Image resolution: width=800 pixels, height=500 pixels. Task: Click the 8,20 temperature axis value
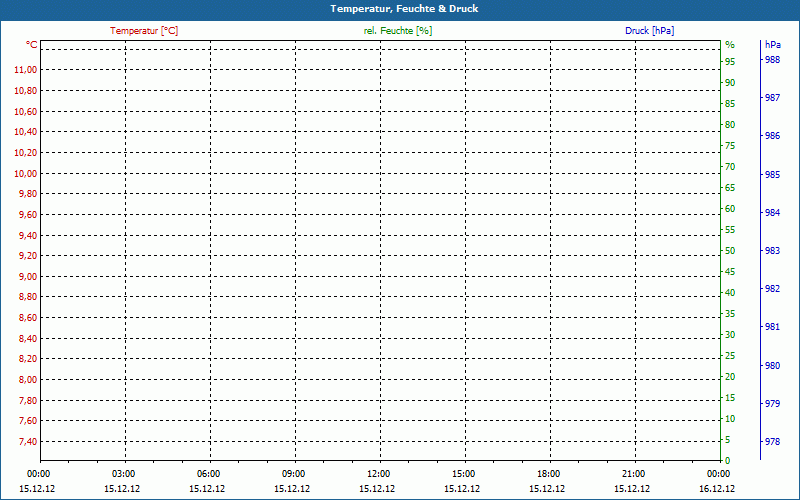click(x=28, y=359)
